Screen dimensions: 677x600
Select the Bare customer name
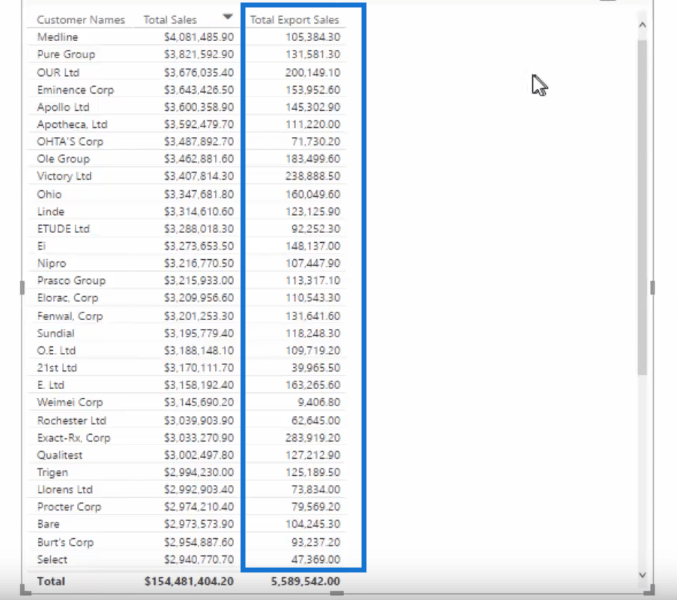48,524
